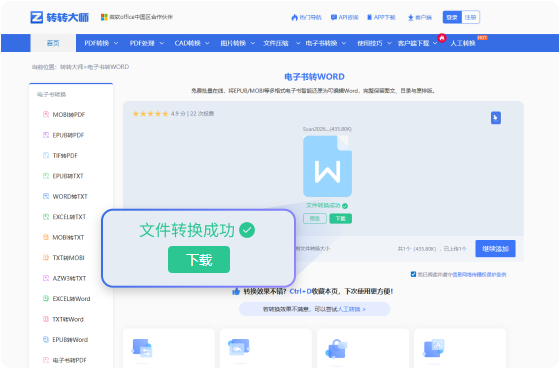Open API咨询 chat icon link

[345, 17]
